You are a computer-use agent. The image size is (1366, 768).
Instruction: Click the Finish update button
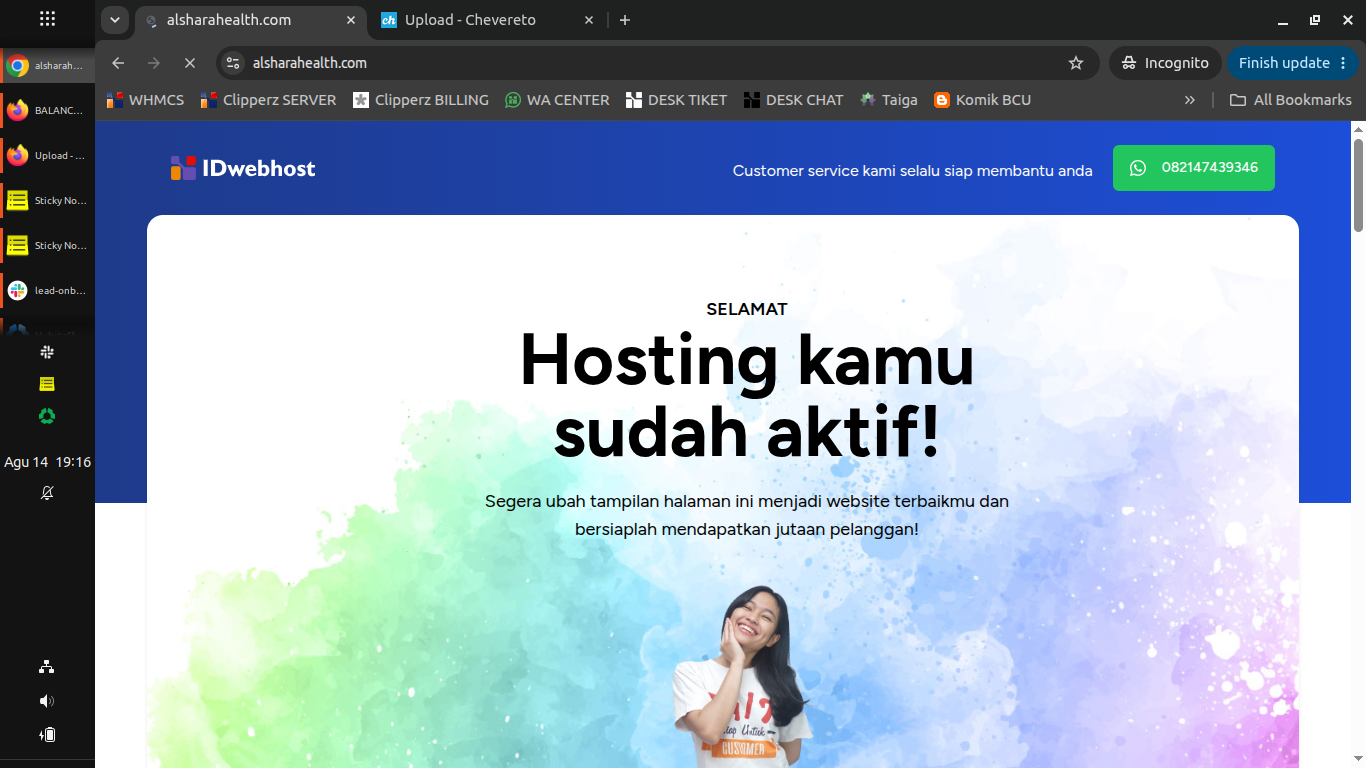(x=1284, y=63)
